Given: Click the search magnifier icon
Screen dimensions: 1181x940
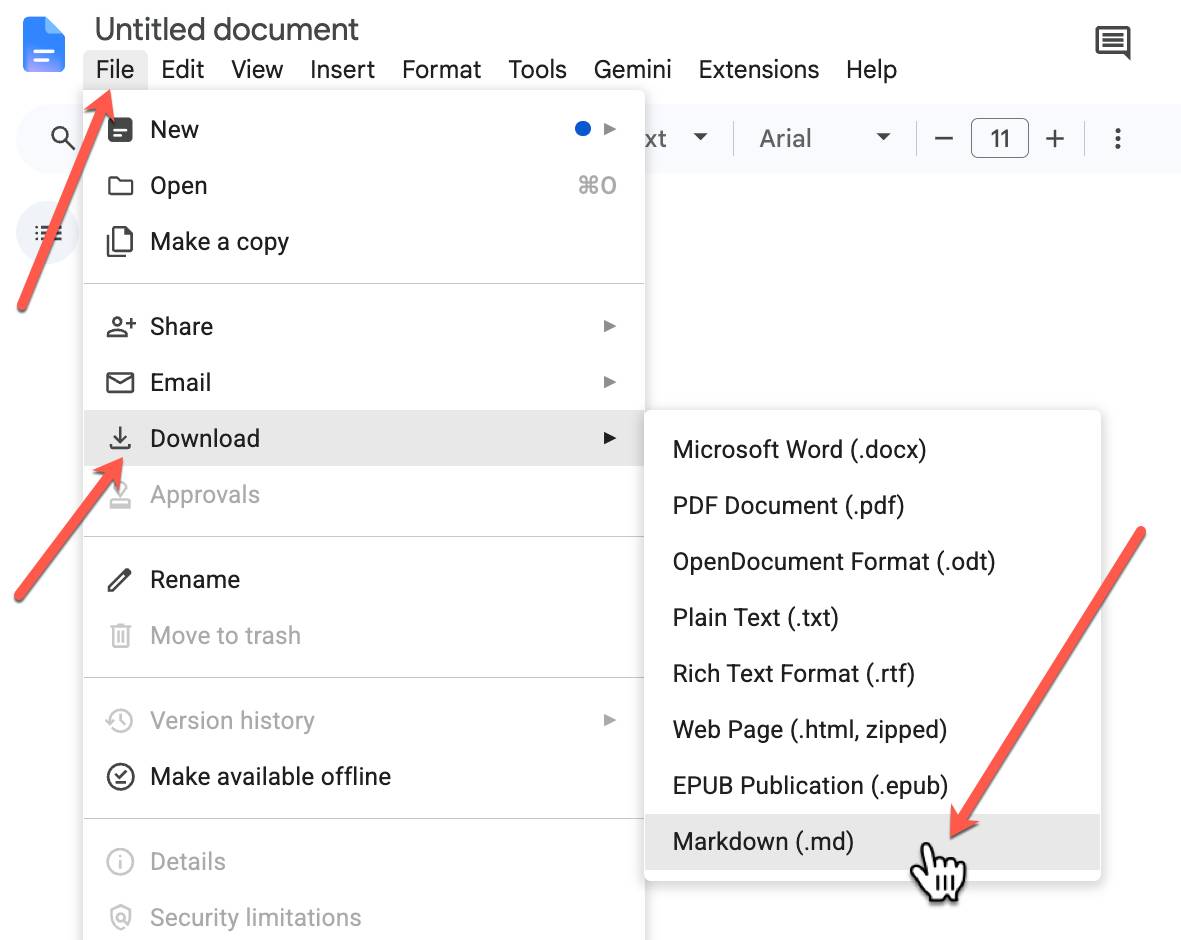Looking at the screenshot, I should [63, 138].
